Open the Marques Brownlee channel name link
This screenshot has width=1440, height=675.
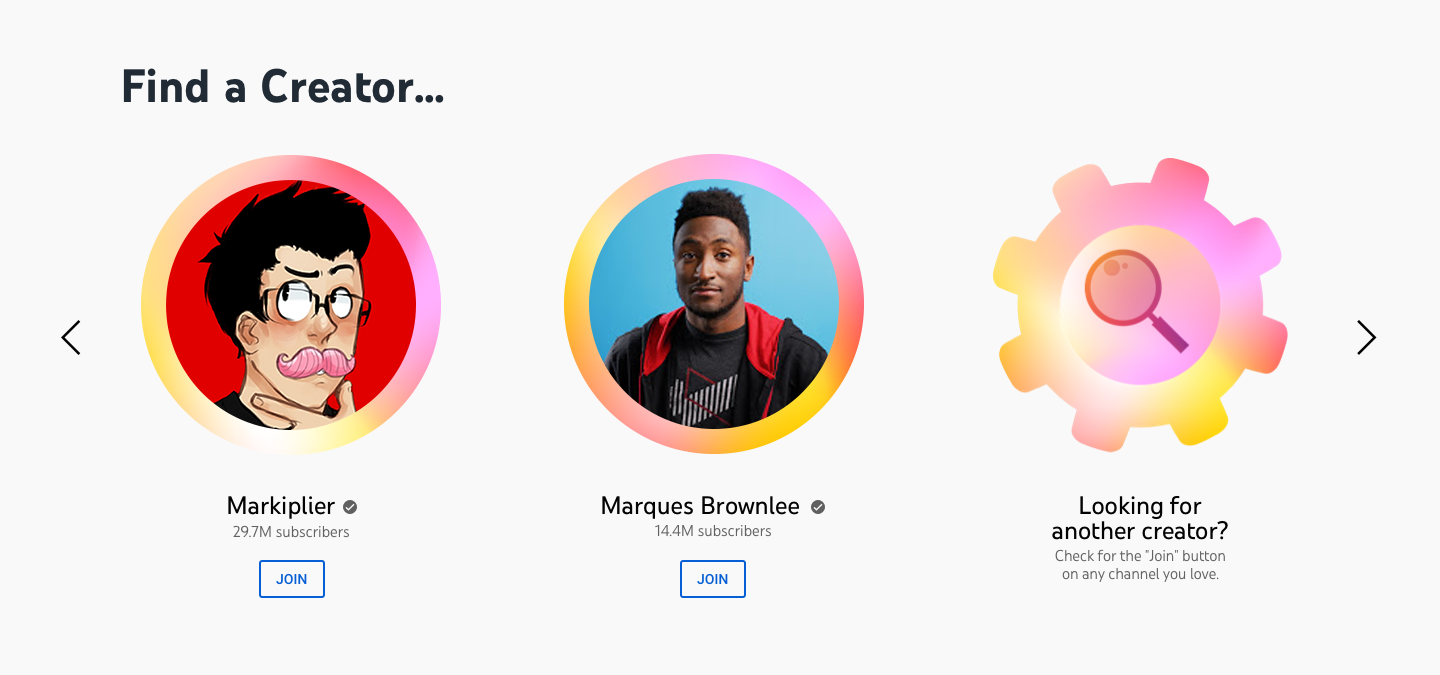700,506
